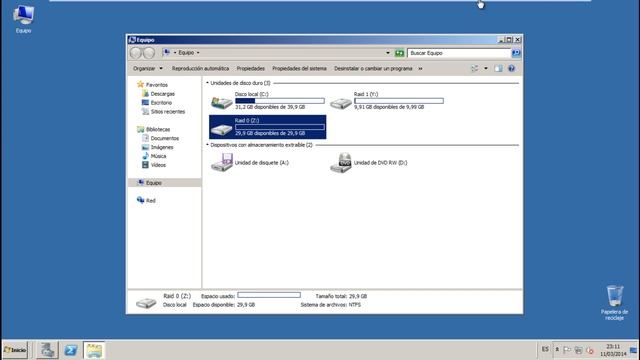Image resolution: width=640 pixels, height=360 pixels.
Task: Select Bibliotecas in navigation pane
Action: 158,129
